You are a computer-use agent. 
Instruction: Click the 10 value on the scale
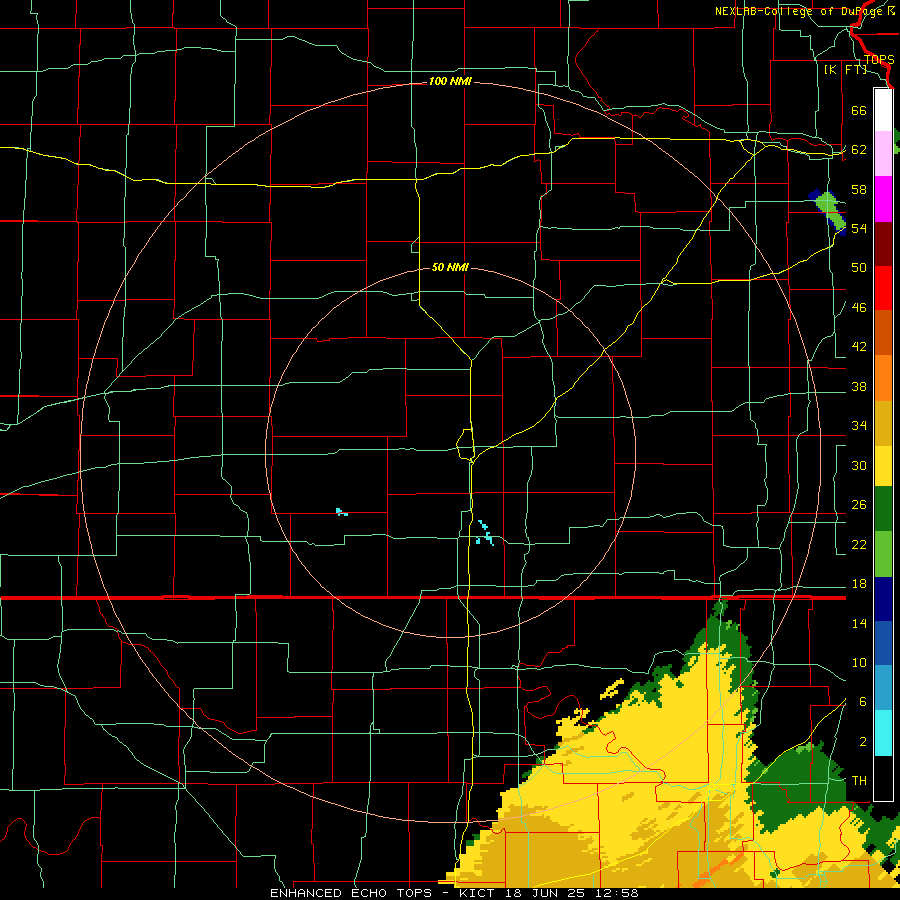pyautogui.click(x=859, y=662)
